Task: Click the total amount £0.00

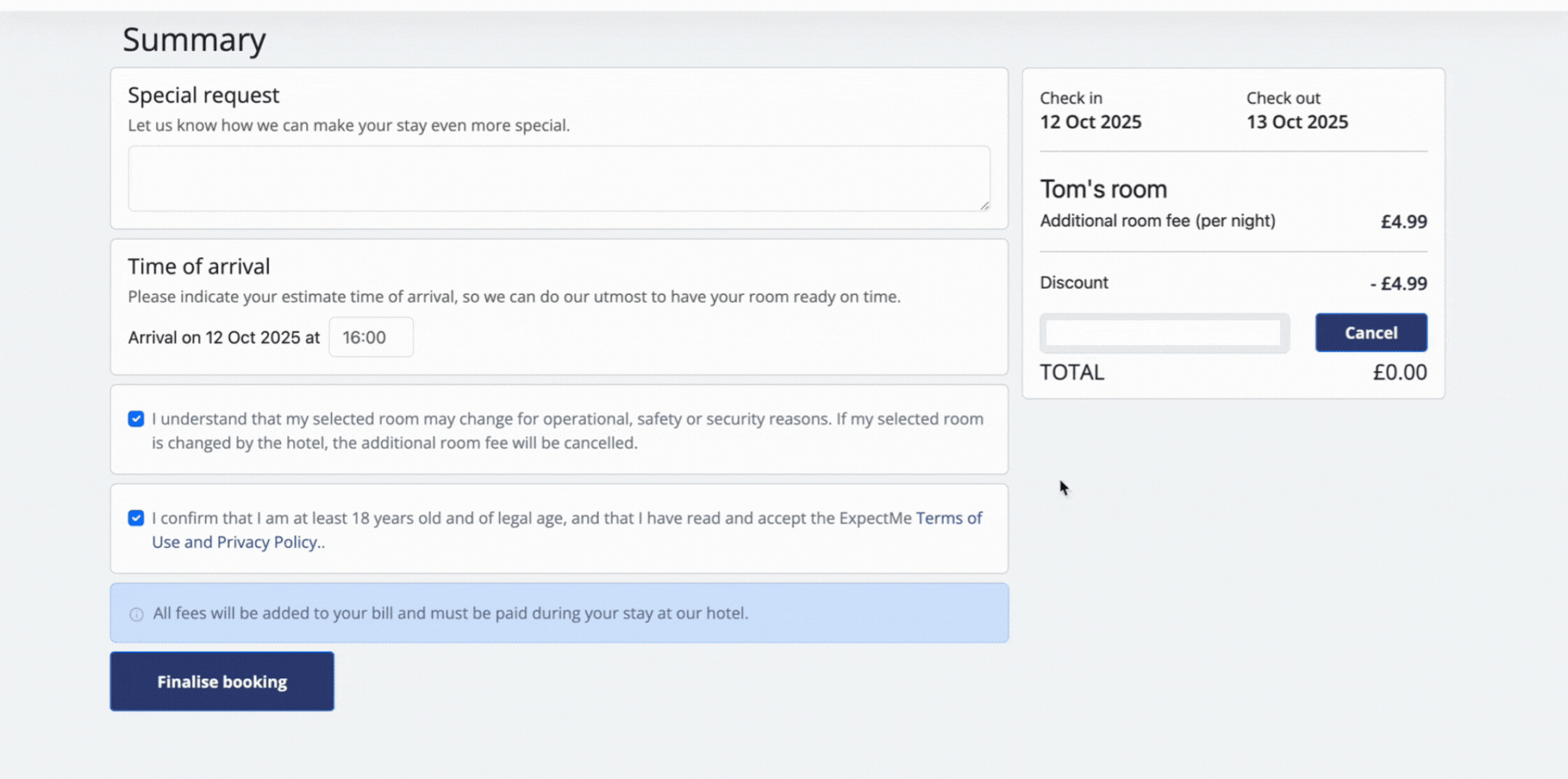Action: point(1399,373)
